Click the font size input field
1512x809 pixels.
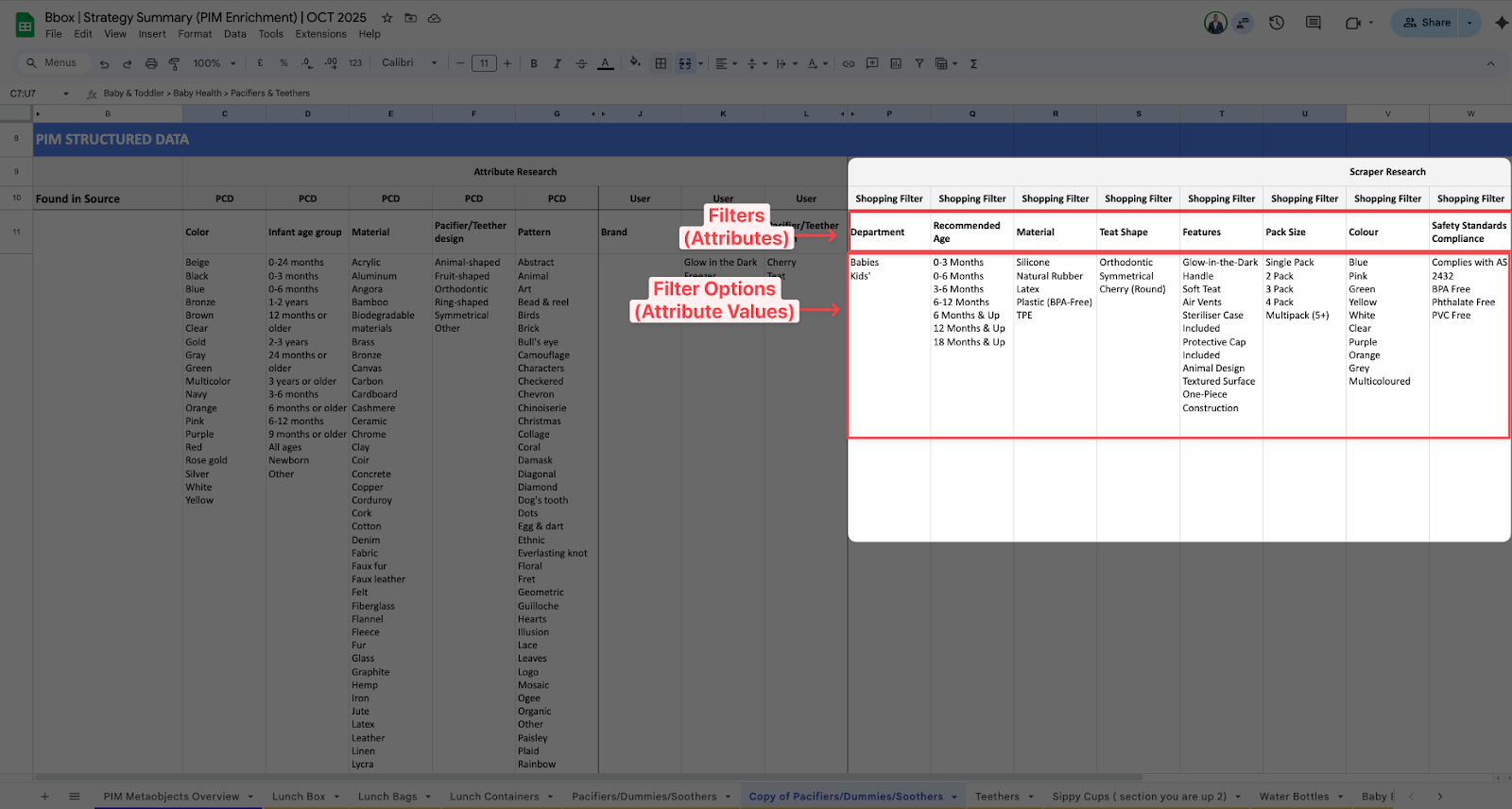[484, 64]
